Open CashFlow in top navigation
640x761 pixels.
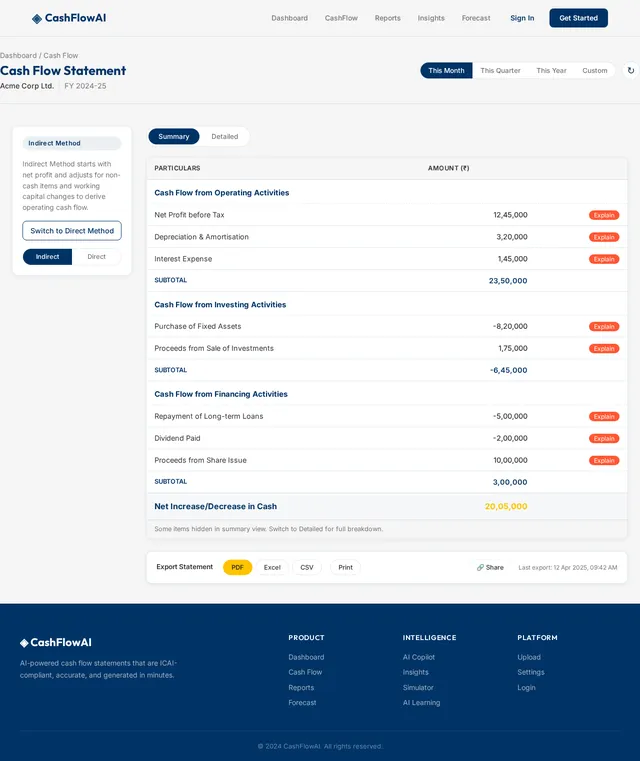coord(341,18)
